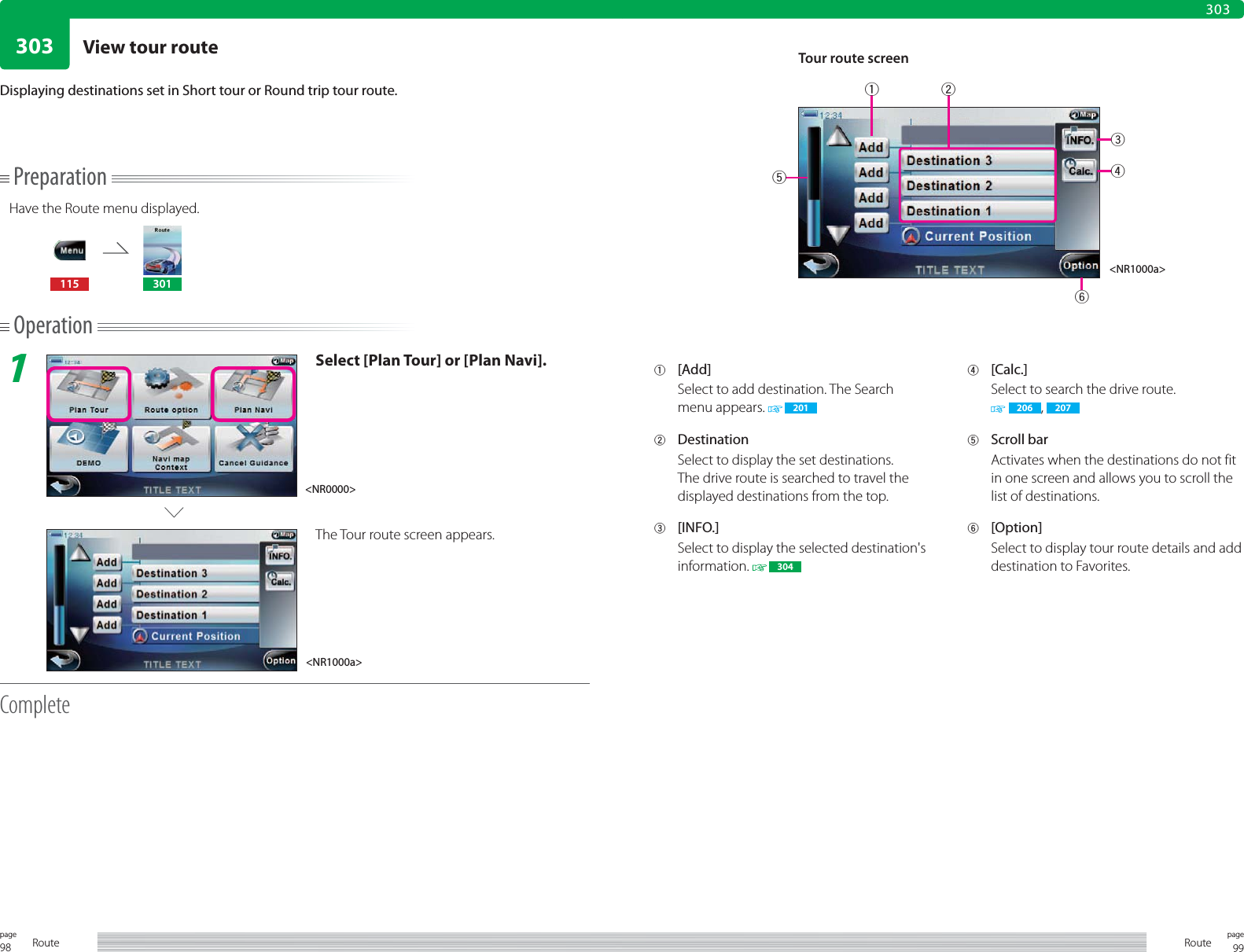Click the Route menu car icon
This screenshot has width=1244, height=952.
(x=162, y=251)
